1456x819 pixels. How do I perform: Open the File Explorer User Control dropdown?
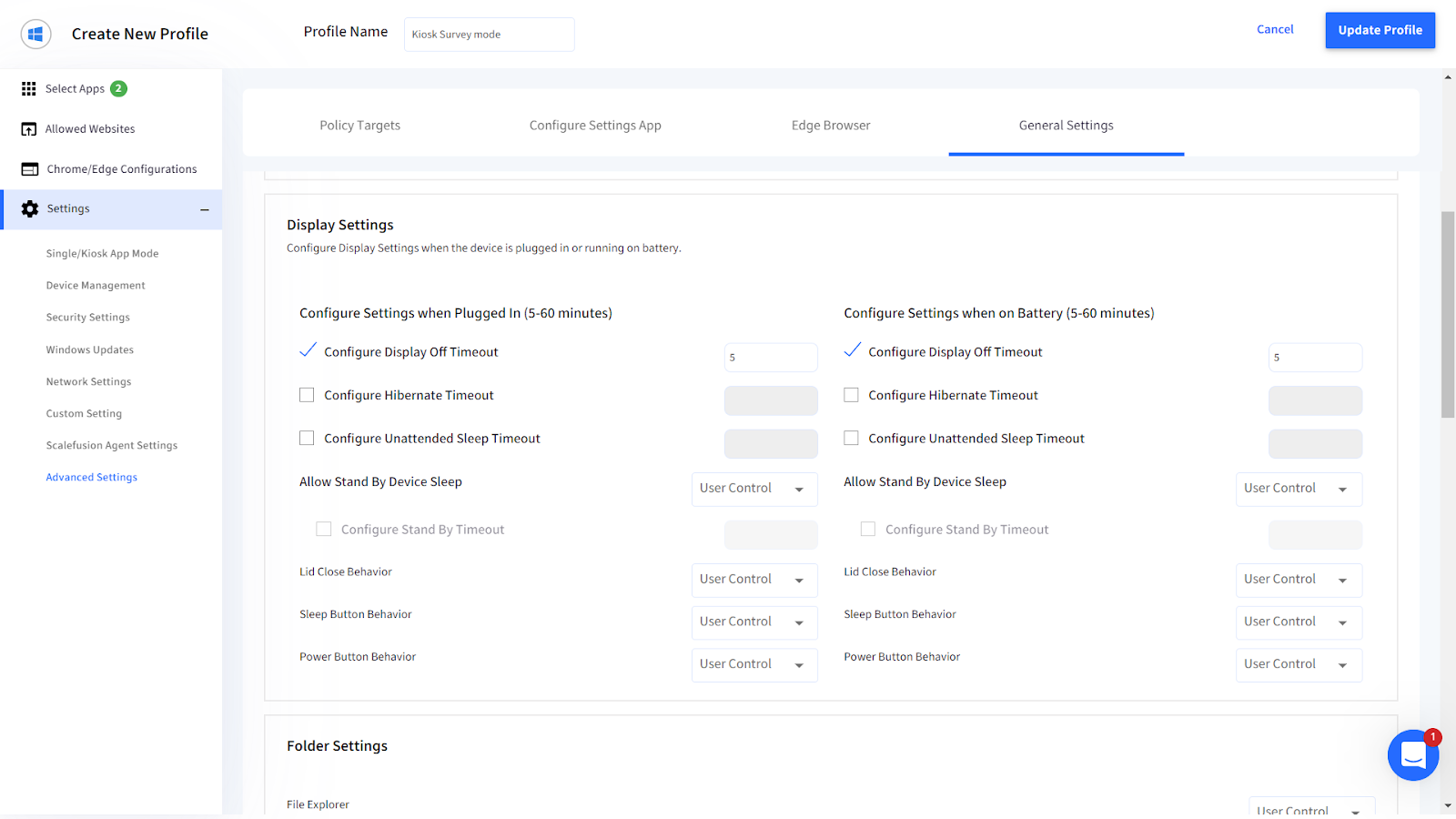1310,808
